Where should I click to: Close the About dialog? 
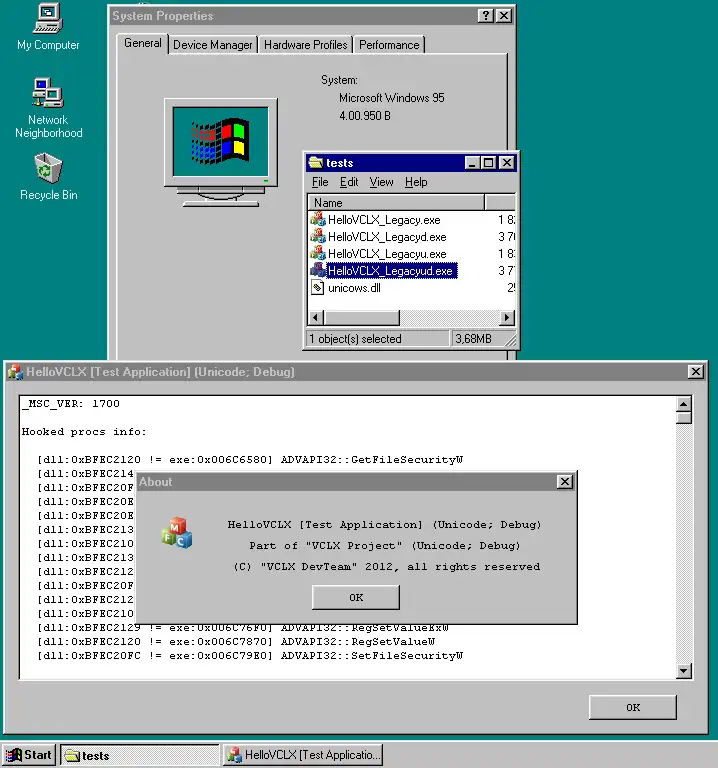(x=565, y=482)
